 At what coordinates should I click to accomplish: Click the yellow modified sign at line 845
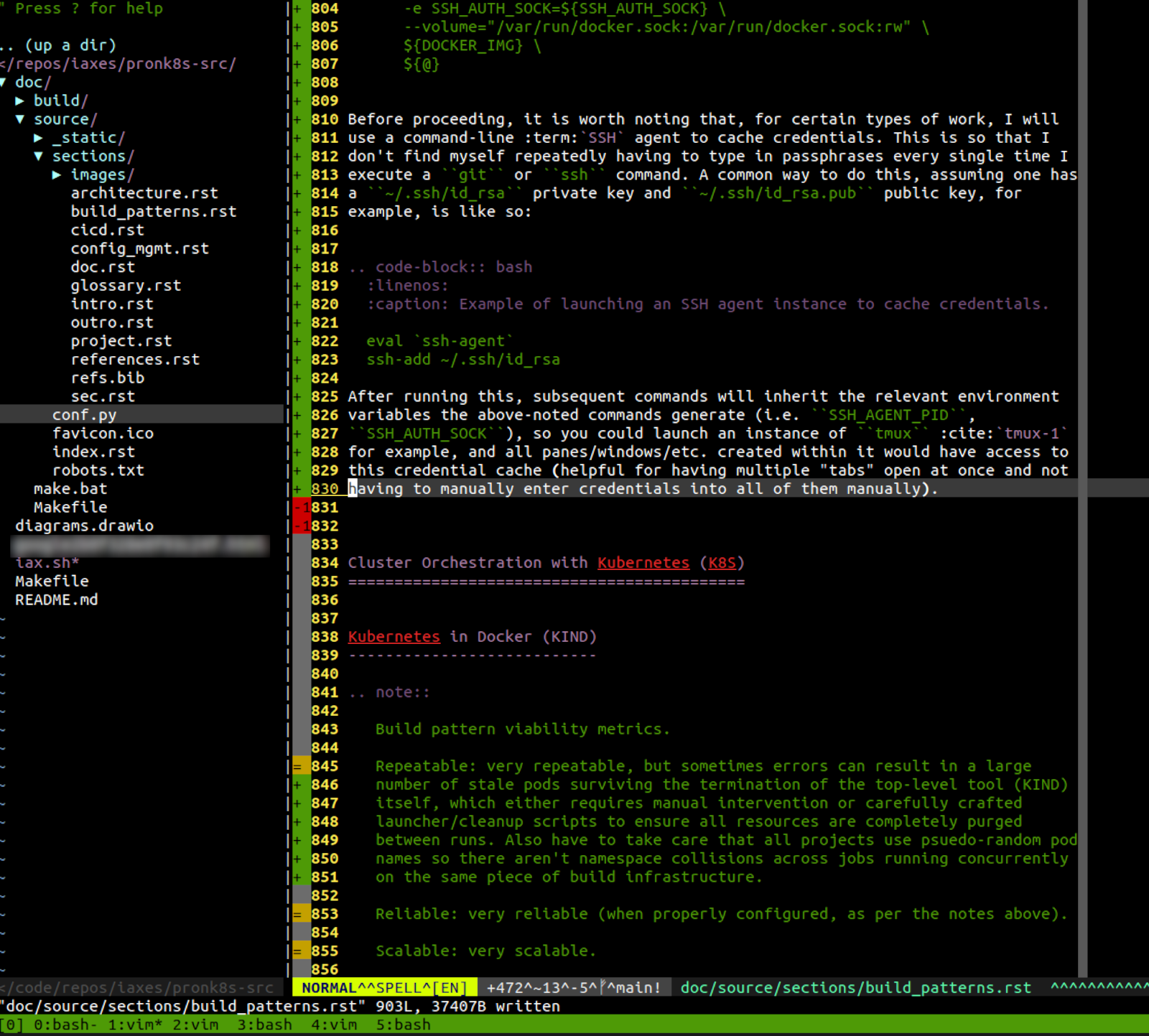coord(302,767)
